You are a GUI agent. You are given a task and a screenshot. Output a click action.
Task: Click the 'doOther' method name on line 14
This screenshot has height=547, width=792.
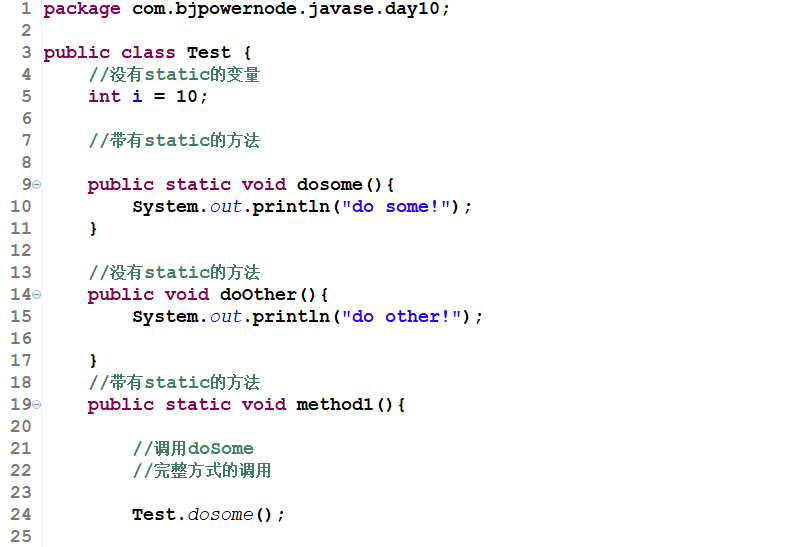tap(258, 294)
